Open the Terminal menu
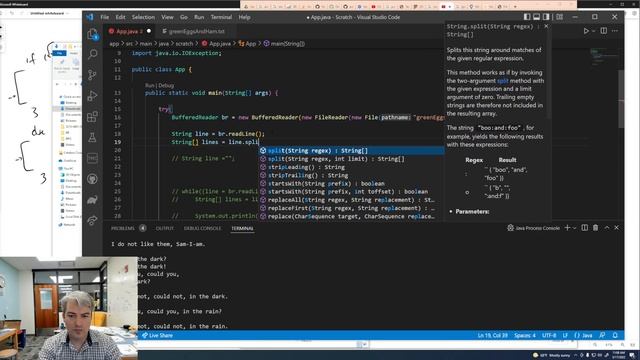Image resolution: width=640 pixels, height=360 pixels. coord(221,17)
